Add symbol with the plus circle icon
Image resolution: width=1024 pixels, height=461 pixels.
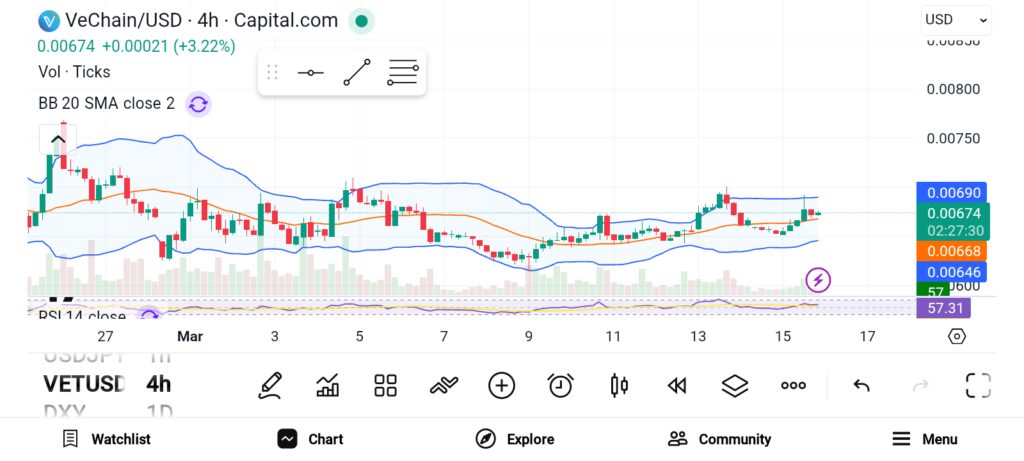click(x=501, y=385)
